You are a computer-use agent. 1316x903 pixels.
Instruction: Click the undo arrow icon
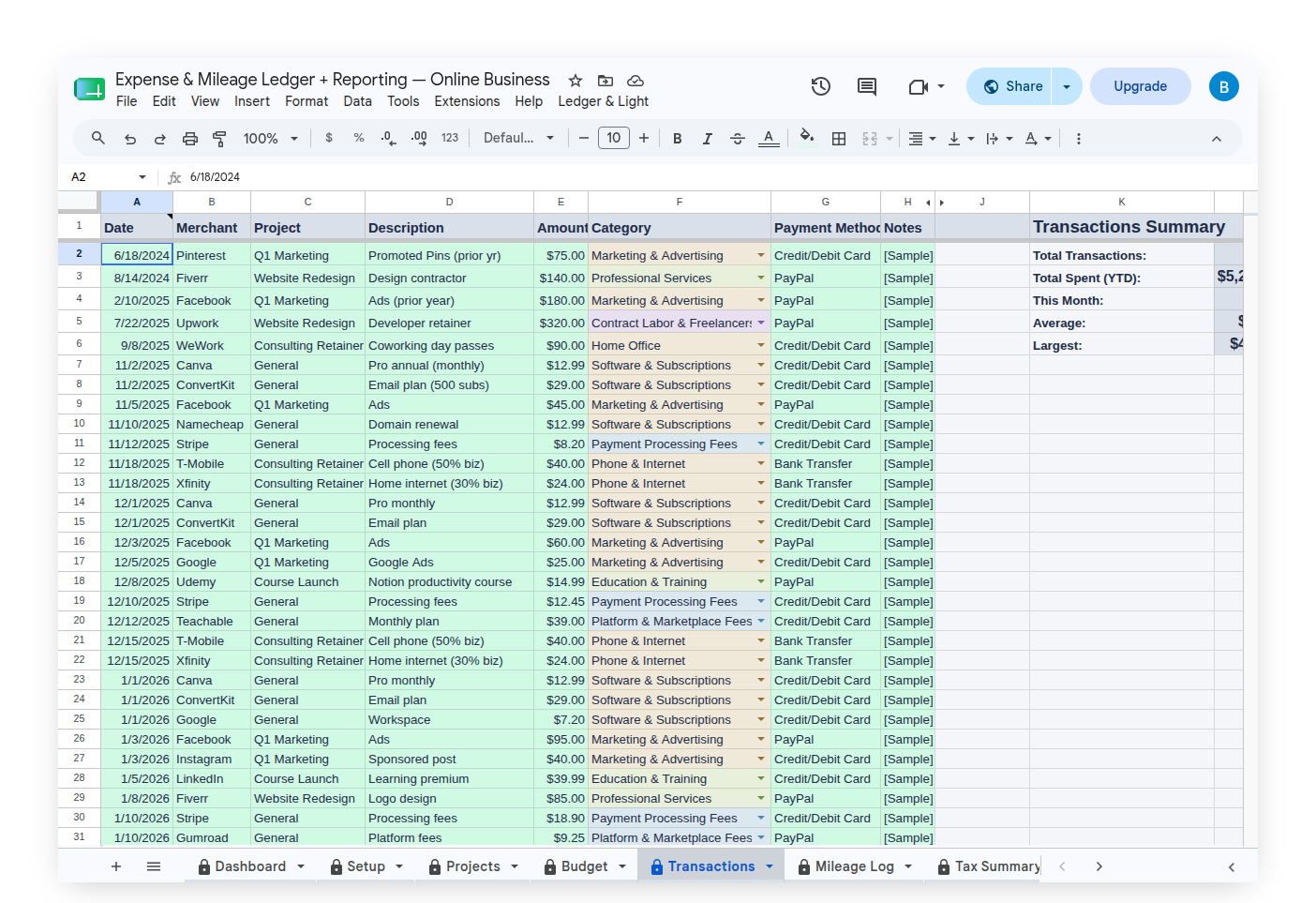tap(130, 139)
